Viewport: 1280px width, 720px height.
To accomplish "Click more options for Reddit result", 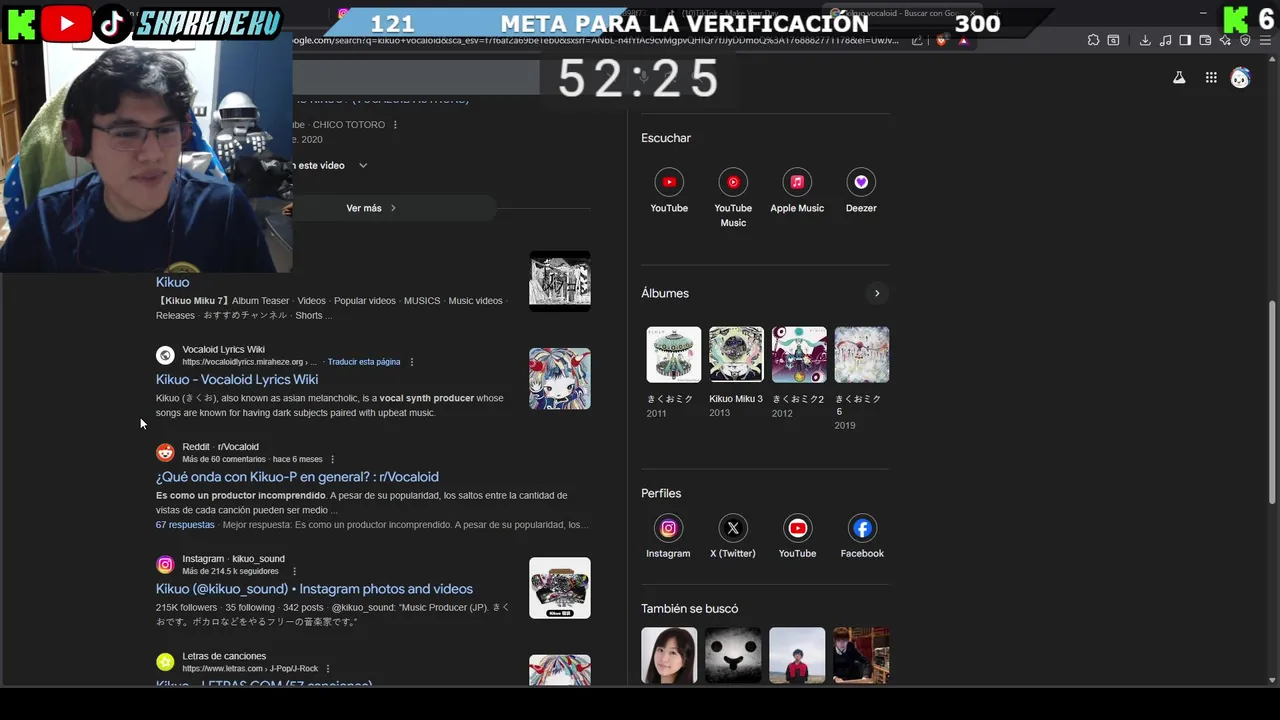I will (x=333, y=459).
